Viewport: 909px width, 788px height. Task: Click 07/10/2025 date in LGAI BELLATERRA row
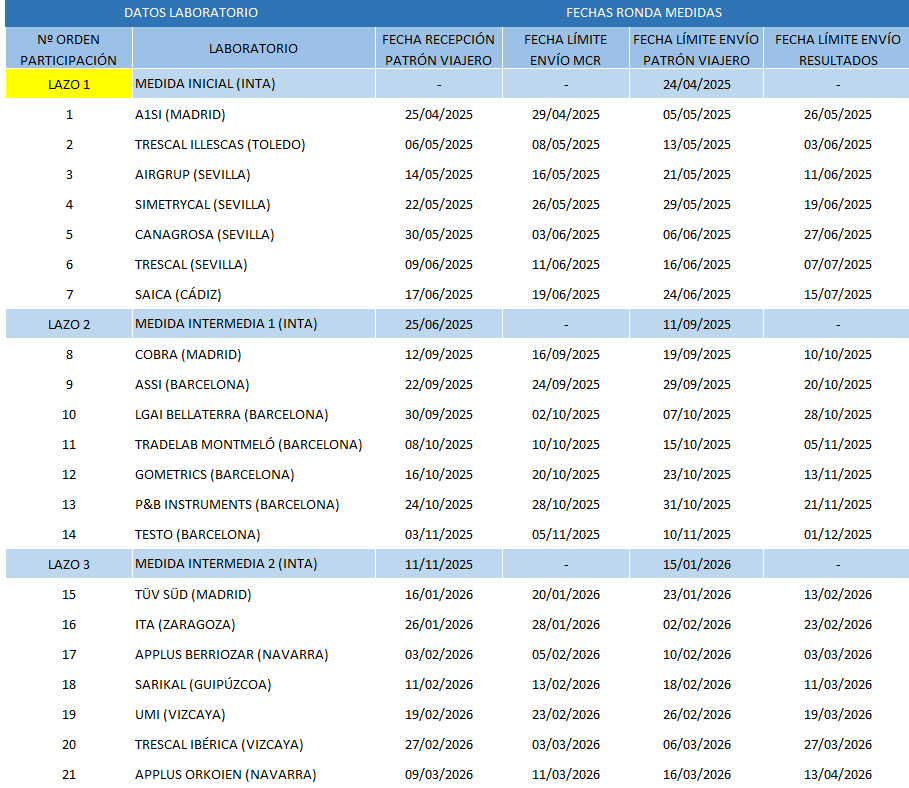tap(697, 415)
